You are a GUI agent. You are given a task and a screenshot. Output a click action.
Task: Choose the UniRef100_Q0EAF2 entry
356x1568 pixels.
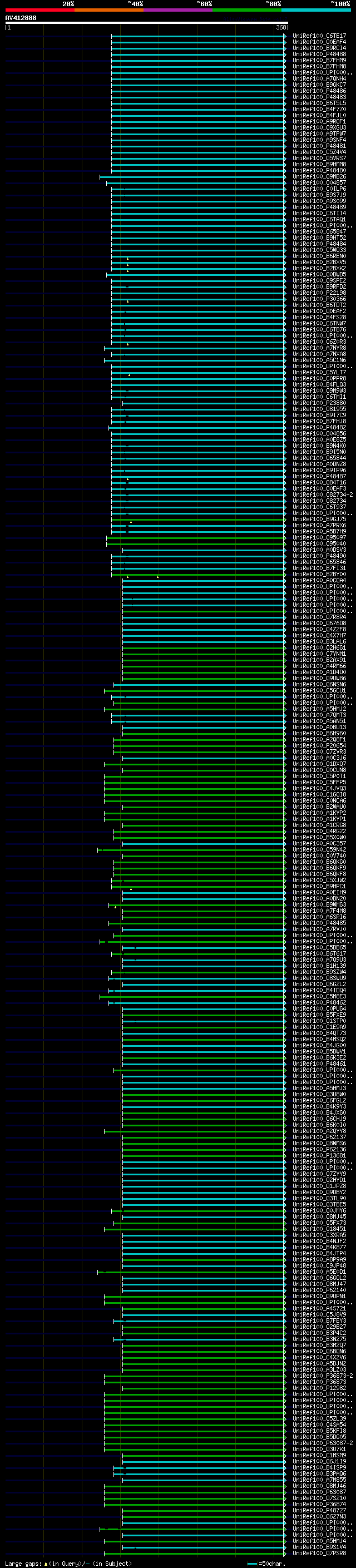tap(319, 311)
